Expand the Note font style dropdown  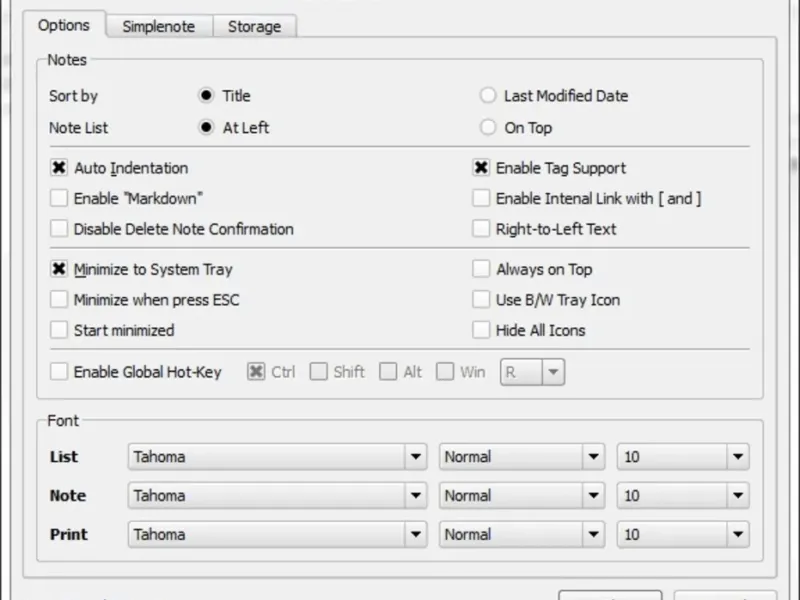click(594, 496)
